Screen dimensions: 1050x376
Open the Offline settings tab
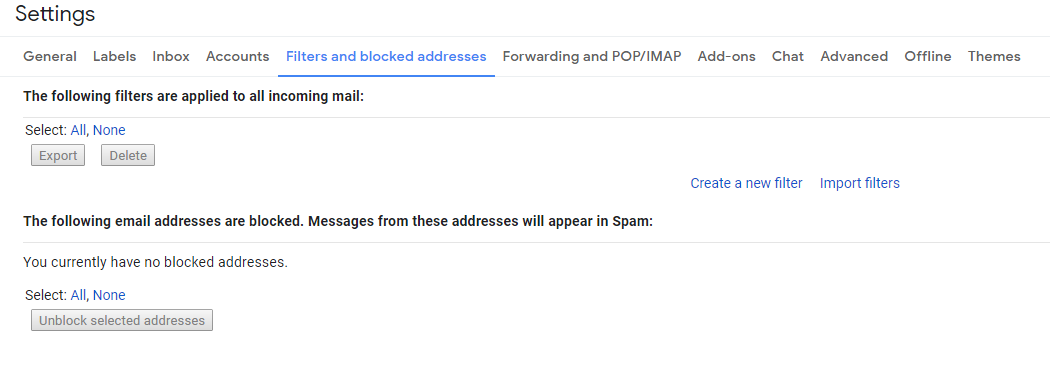[x=927, y=57]
